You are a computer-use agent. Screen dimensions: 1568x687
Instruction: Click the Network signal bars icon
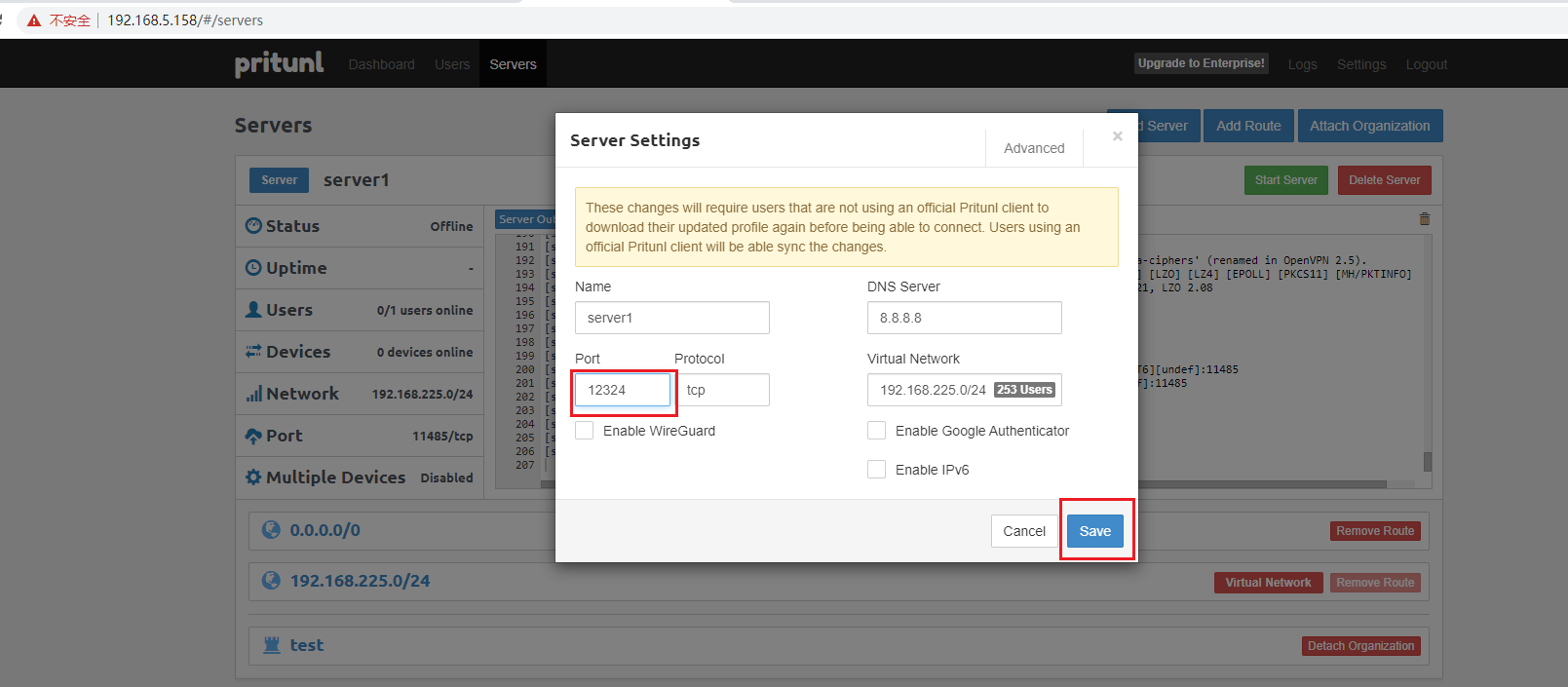pyautogui.click(x=253, y=394)
